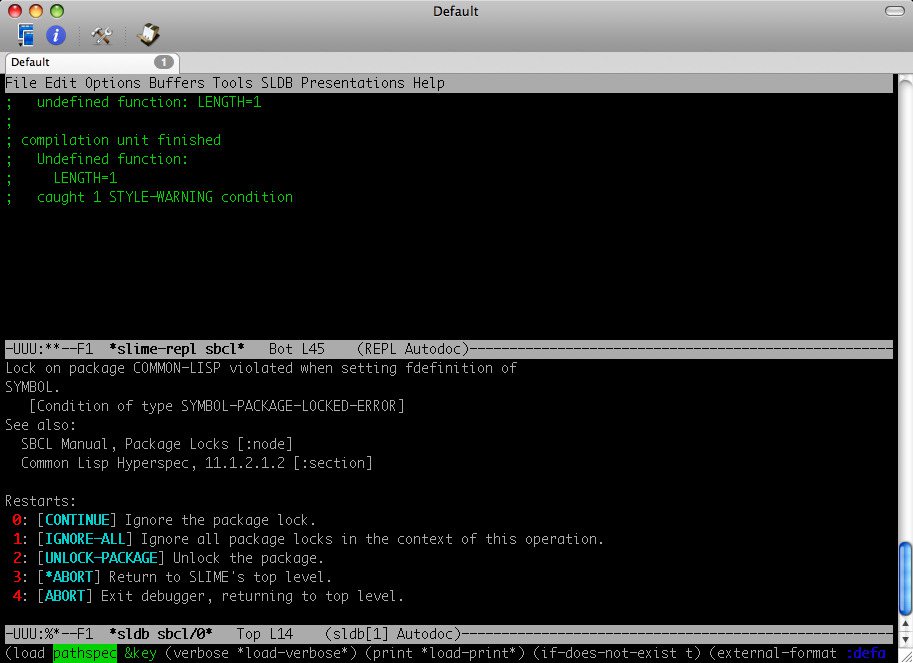This screenshot has height=663, width=913.
Task: Choose the ABORT restart to exit debugger
Action: 65,596
